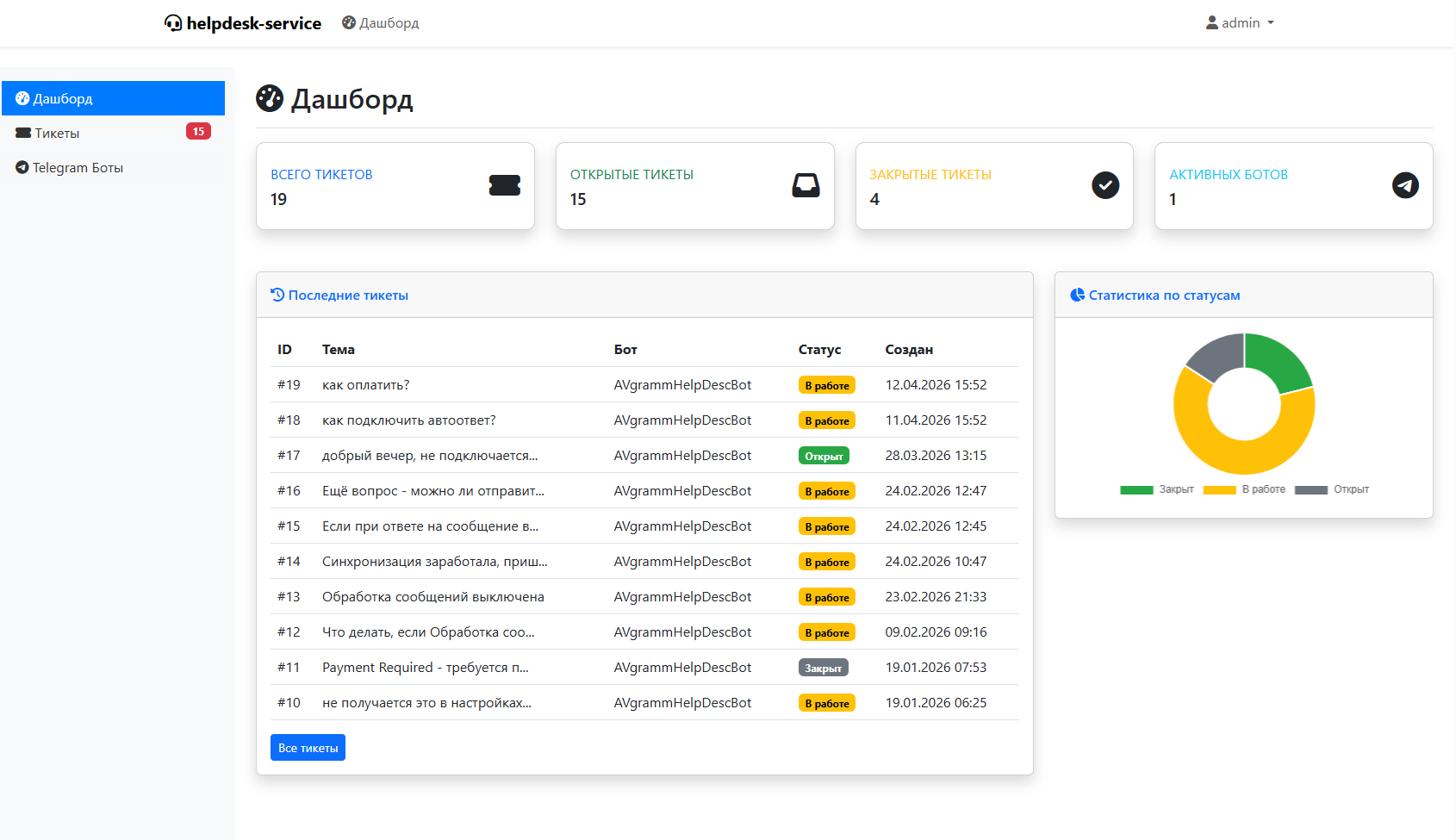Click the ticket icon in Всего тикетов card
The height and width of the screenshot is (840, 1456).
coord(504,185)
